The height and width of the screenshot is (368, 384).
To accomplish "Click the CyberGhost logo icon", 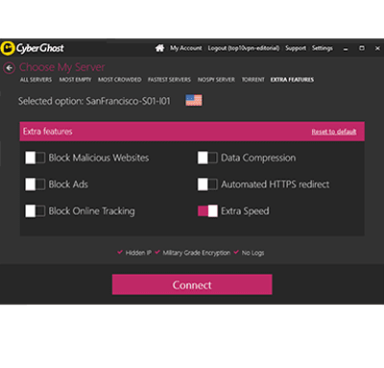I will click(7, 48).
